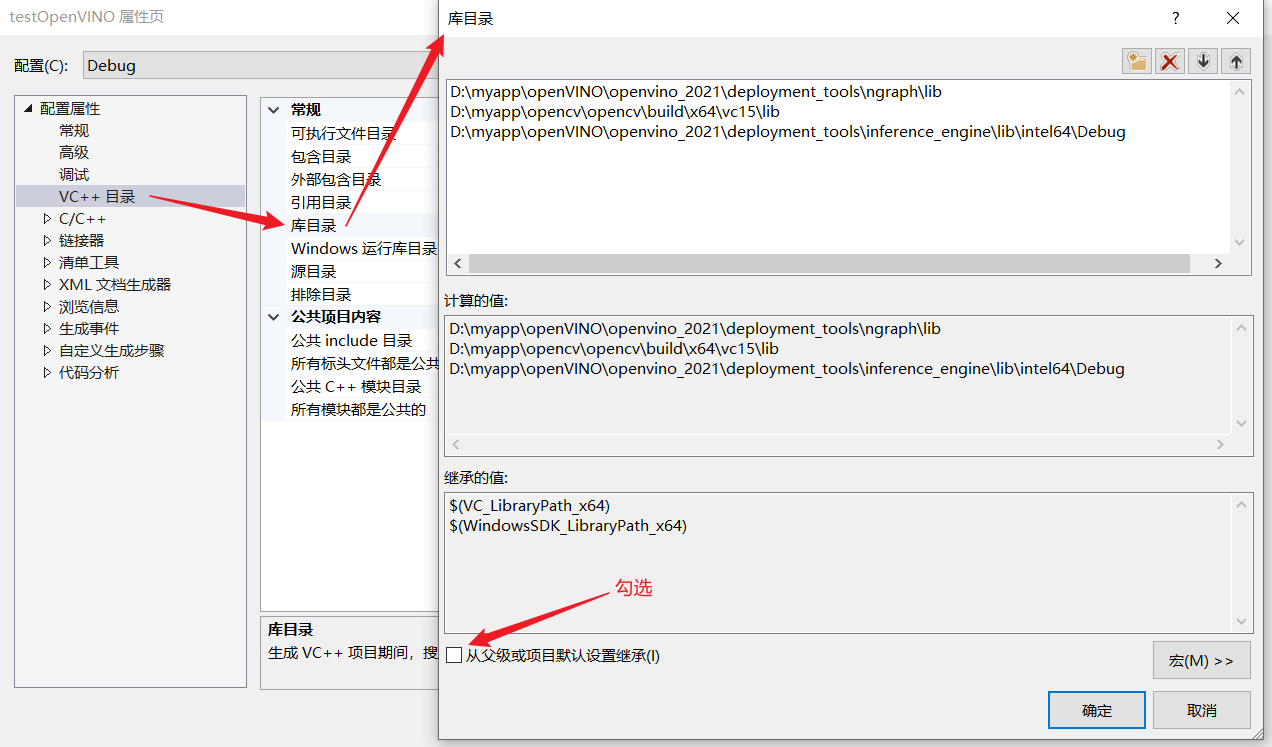Select the 公共 C++ 模块目录 row
The image size is (1272, 747).
click(350, 386)
